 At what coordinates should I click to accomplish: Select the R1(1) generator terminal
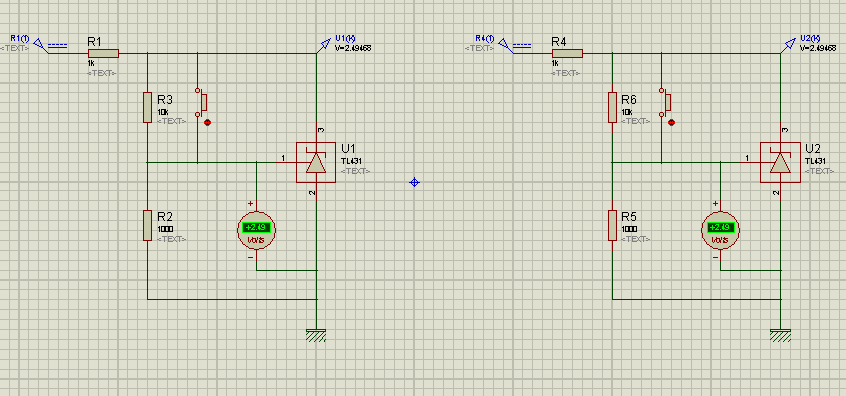click(x=51, y=45)
